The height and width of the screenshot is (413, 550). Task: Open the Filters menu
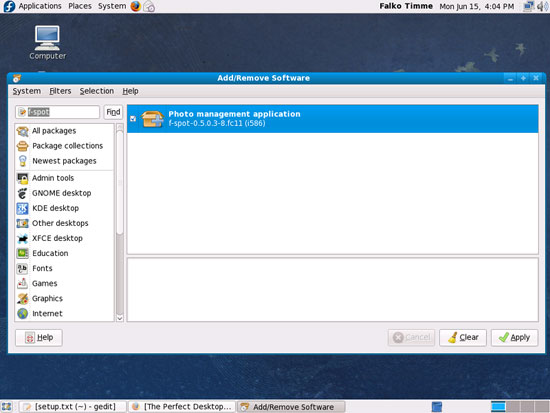pyautogui.click(x=60, y=91)
